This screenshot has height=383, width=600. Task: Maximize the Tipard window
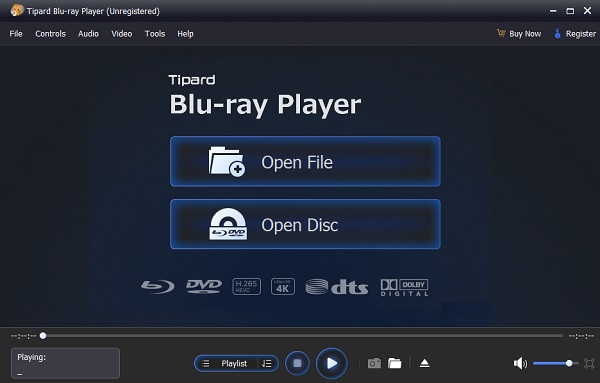click(x=570, y=11)
